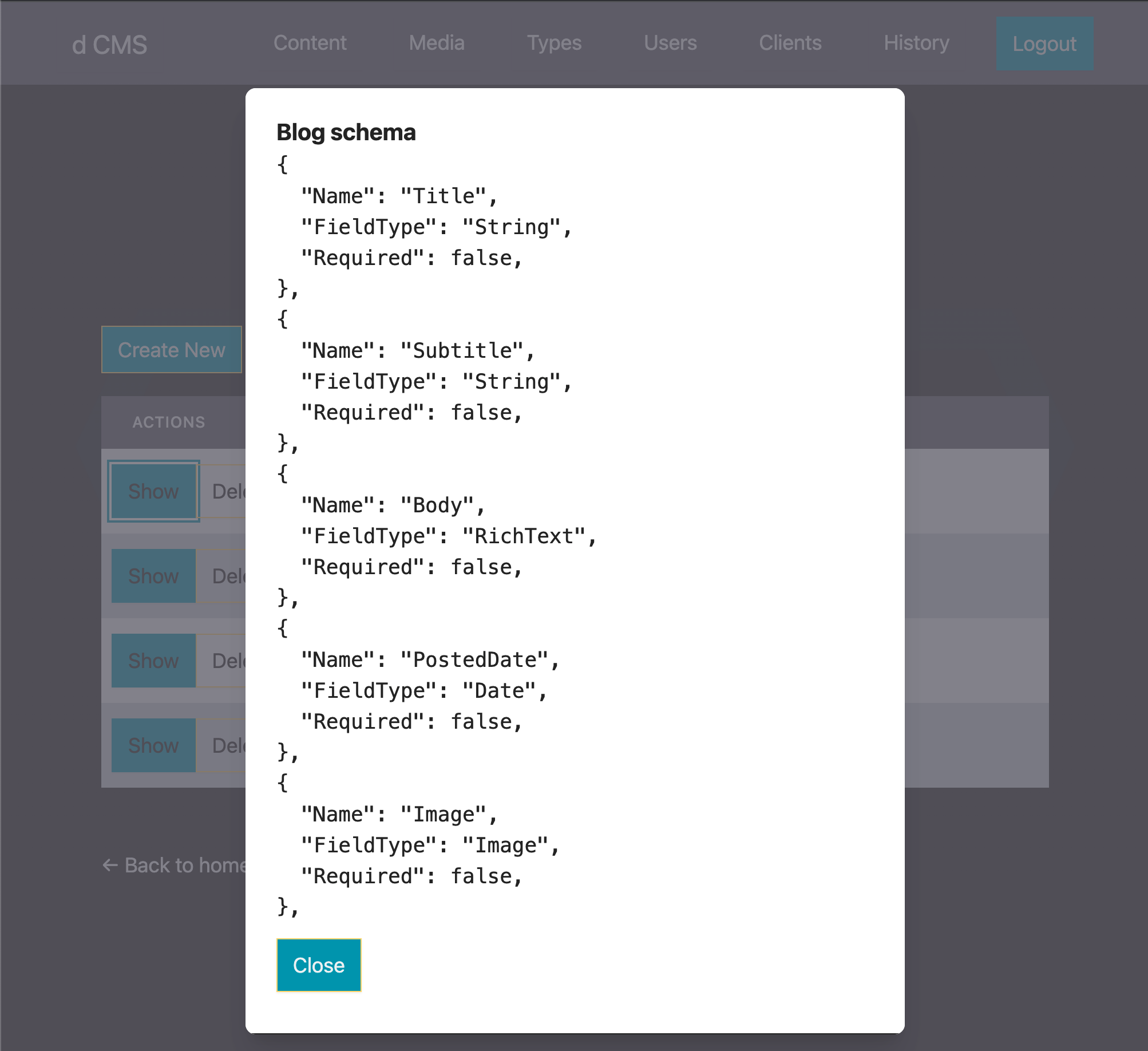Screen dimensions: 1148x1051
Task: Click the Logout button
Action: (1044, 44)
